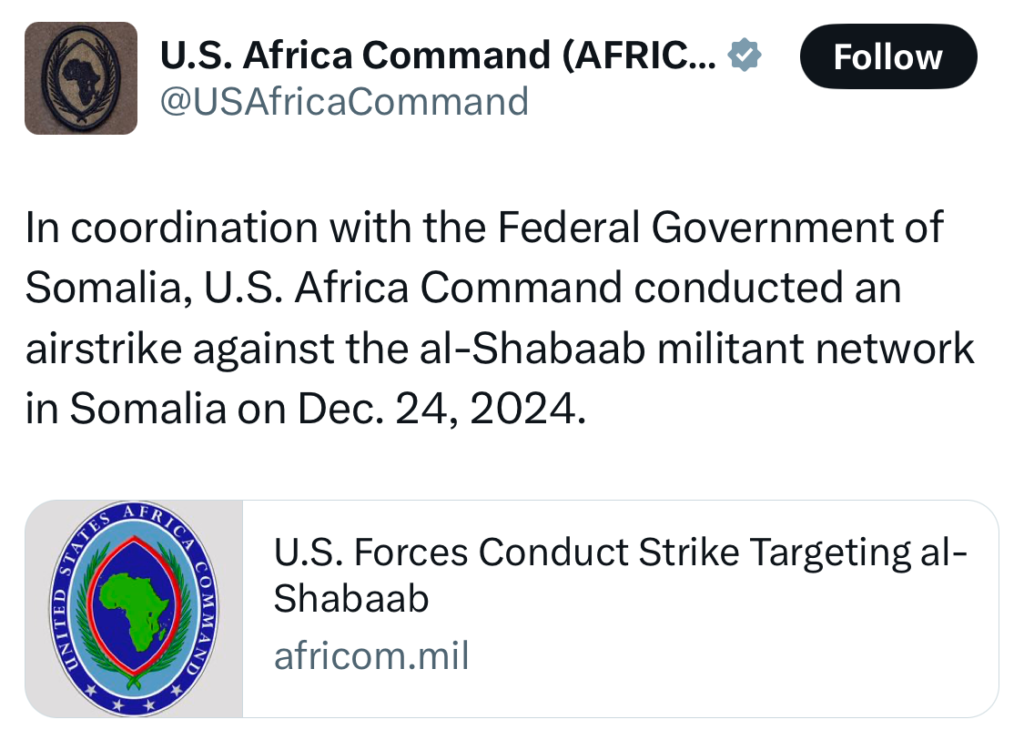The width and height of the screenshot is (1024, 740).
Task: Follow the U.S. Africa Command account
Action: click(x=888, y=57)
